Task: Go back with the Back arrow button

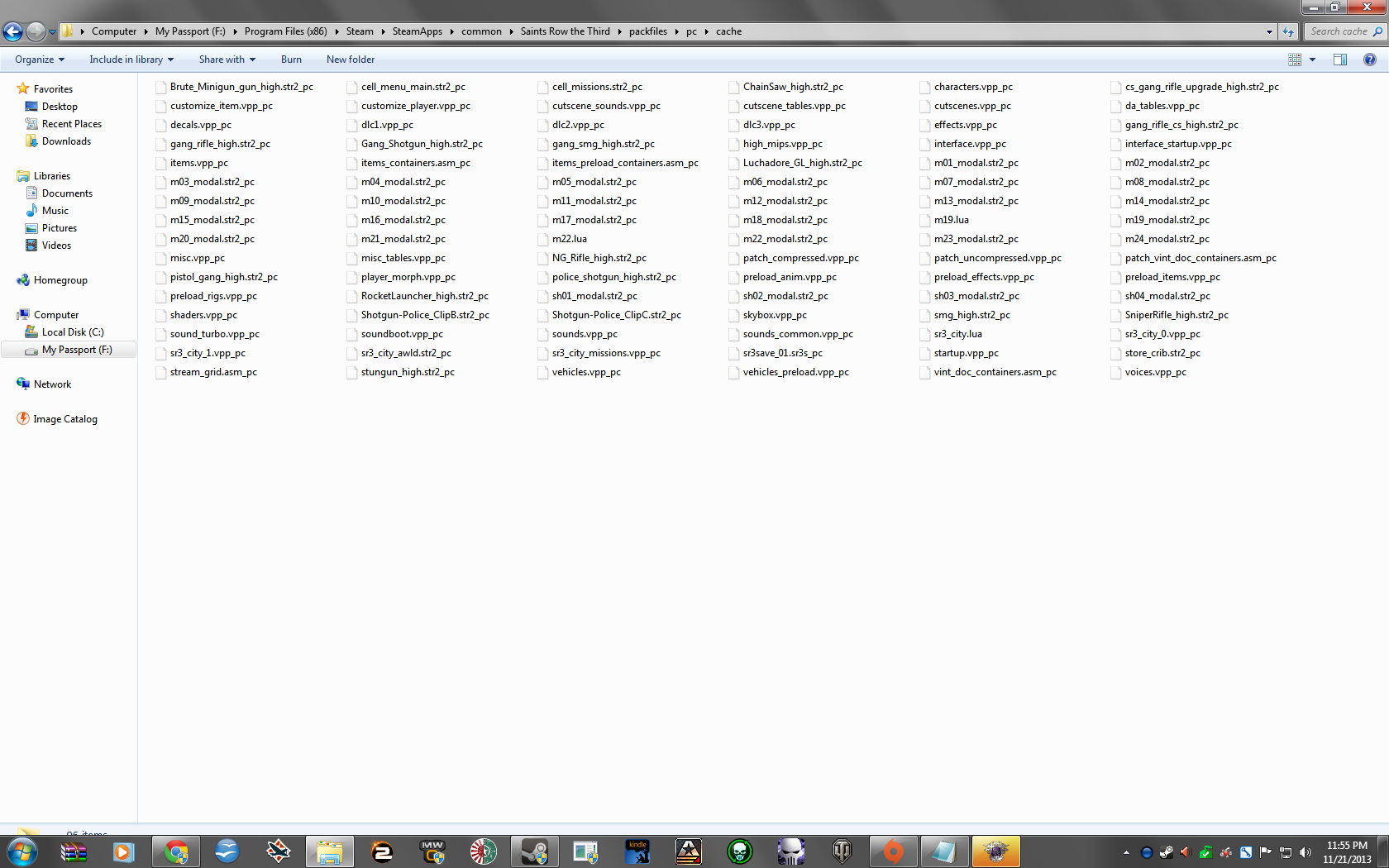Action: pos(13,31)
